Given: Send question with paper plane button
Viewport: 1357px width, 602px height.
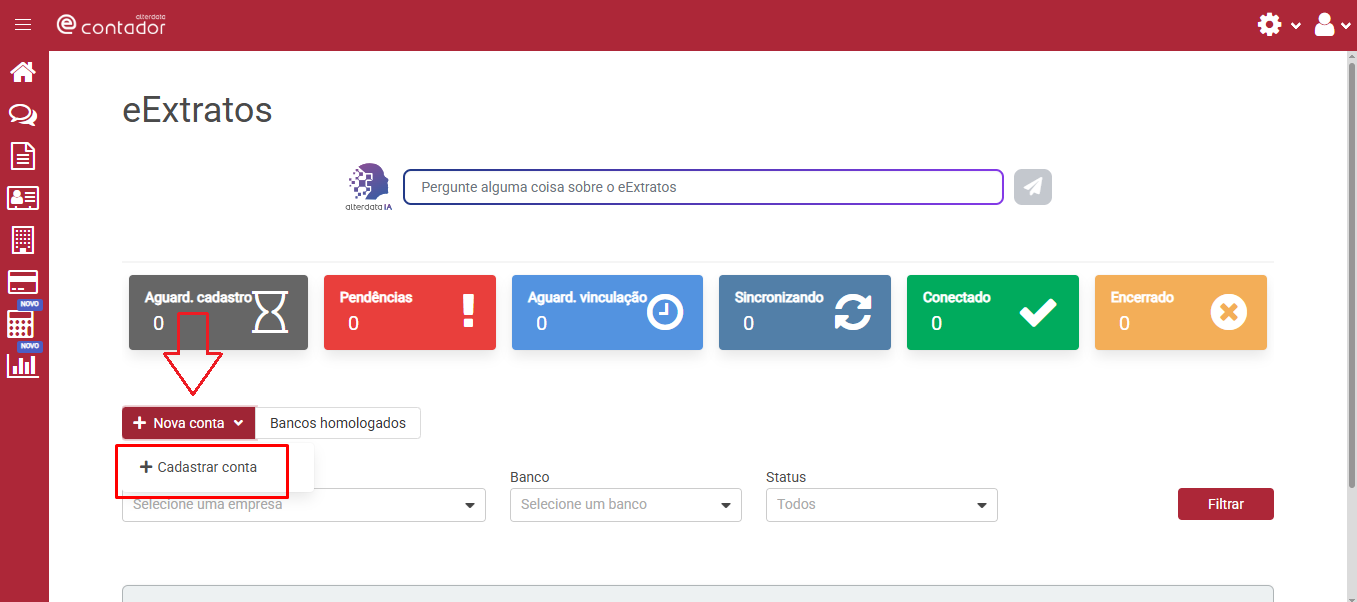Looking at the screenshot, I should tap(1033, 187).
